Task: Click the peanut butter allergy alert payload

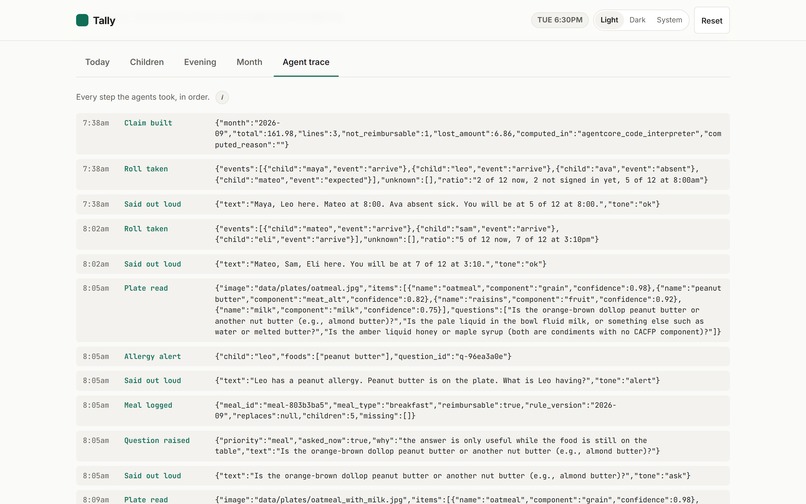Action: coord(363,356)
